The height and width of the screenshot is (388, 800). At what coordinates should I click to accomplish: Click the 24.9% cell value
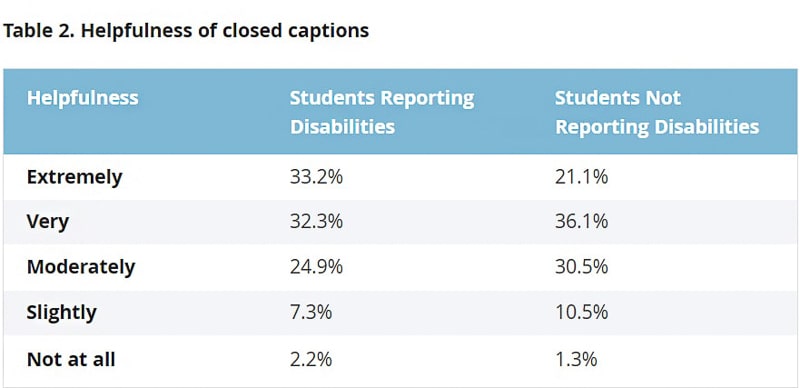click(316, 266)
